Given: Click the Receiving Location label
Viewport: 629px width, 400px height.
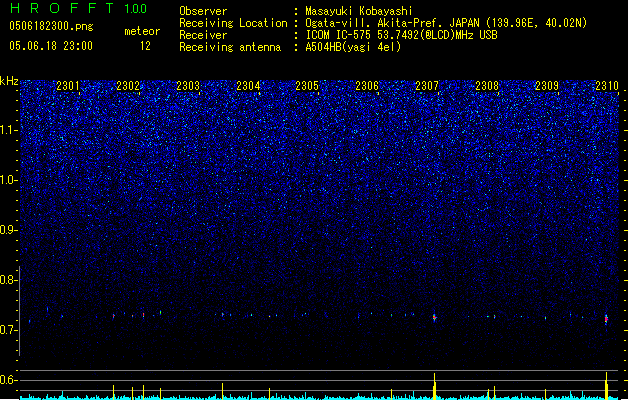Looking at the screenshot, I should pyautogui.click(x=233, y=23).
